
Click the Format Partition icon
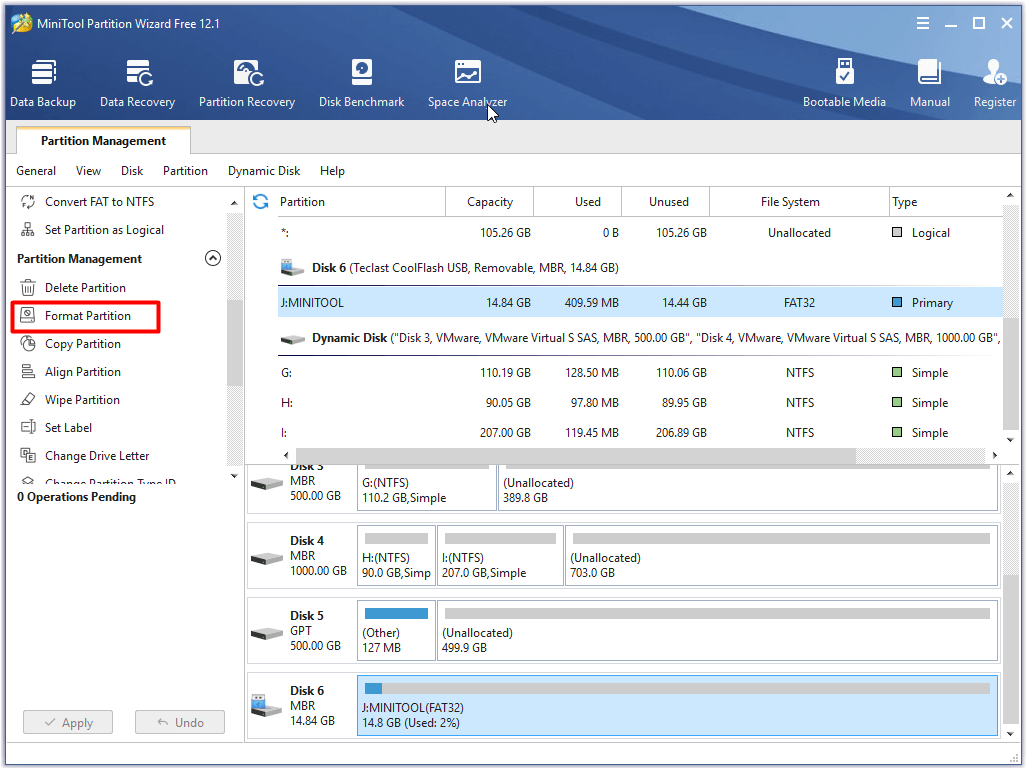pos(28,316)
